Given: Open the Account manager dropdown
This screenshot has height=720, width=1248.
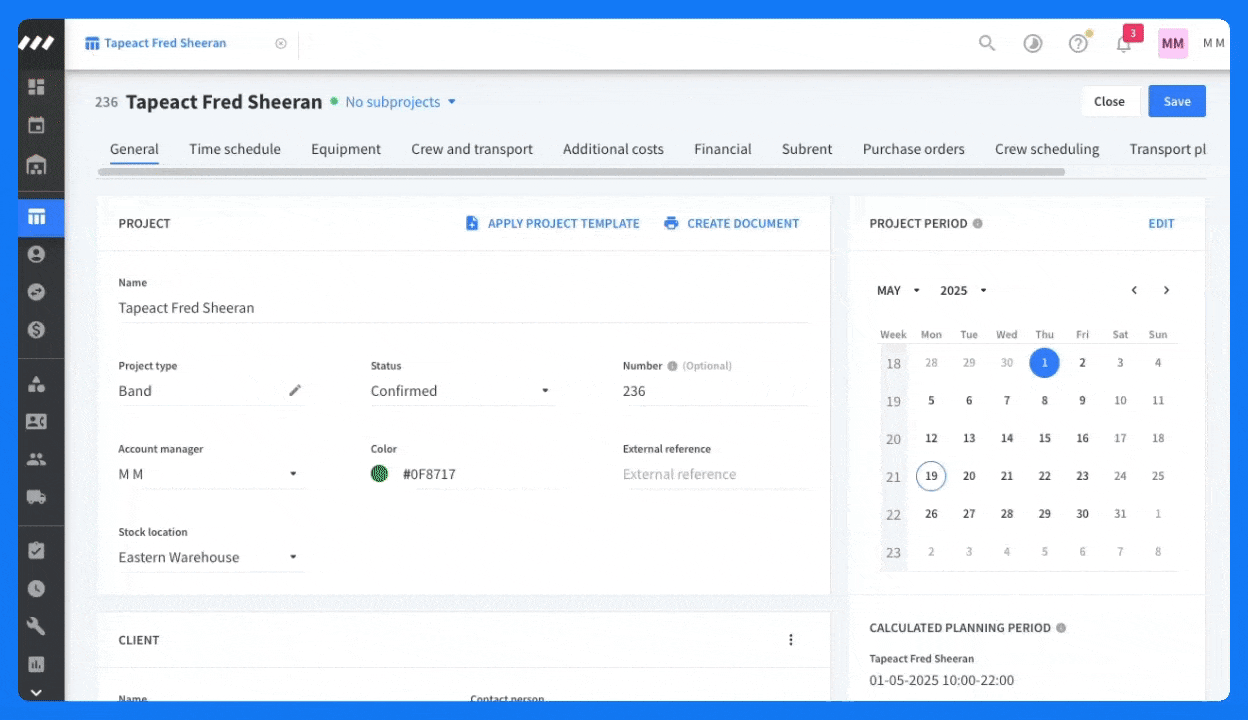Looking at the screenshot, I should tap(209, 474).
